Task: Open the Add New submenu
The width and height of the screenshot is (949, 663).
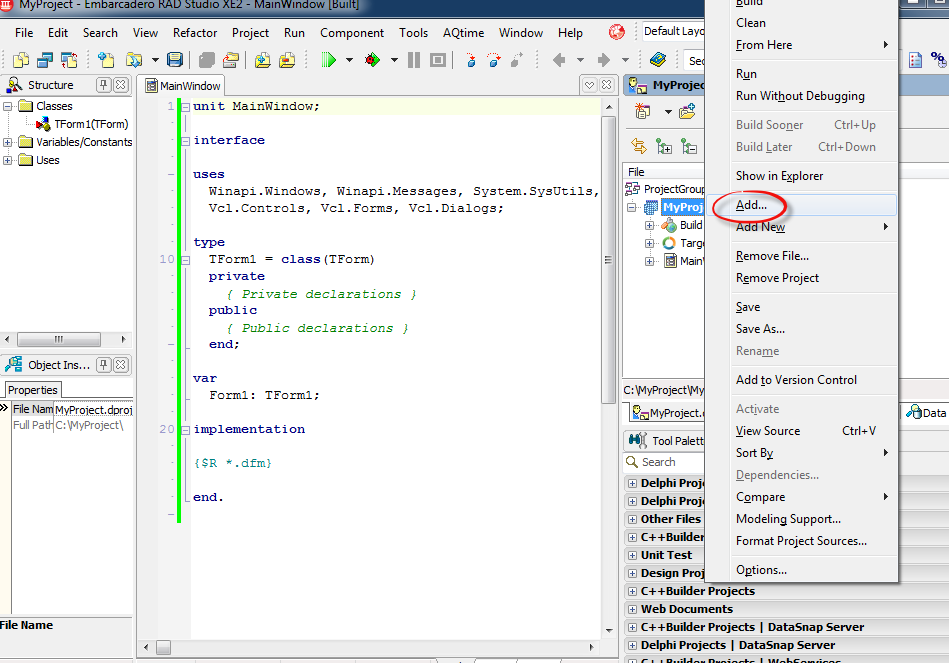Action: coord(801,226)
